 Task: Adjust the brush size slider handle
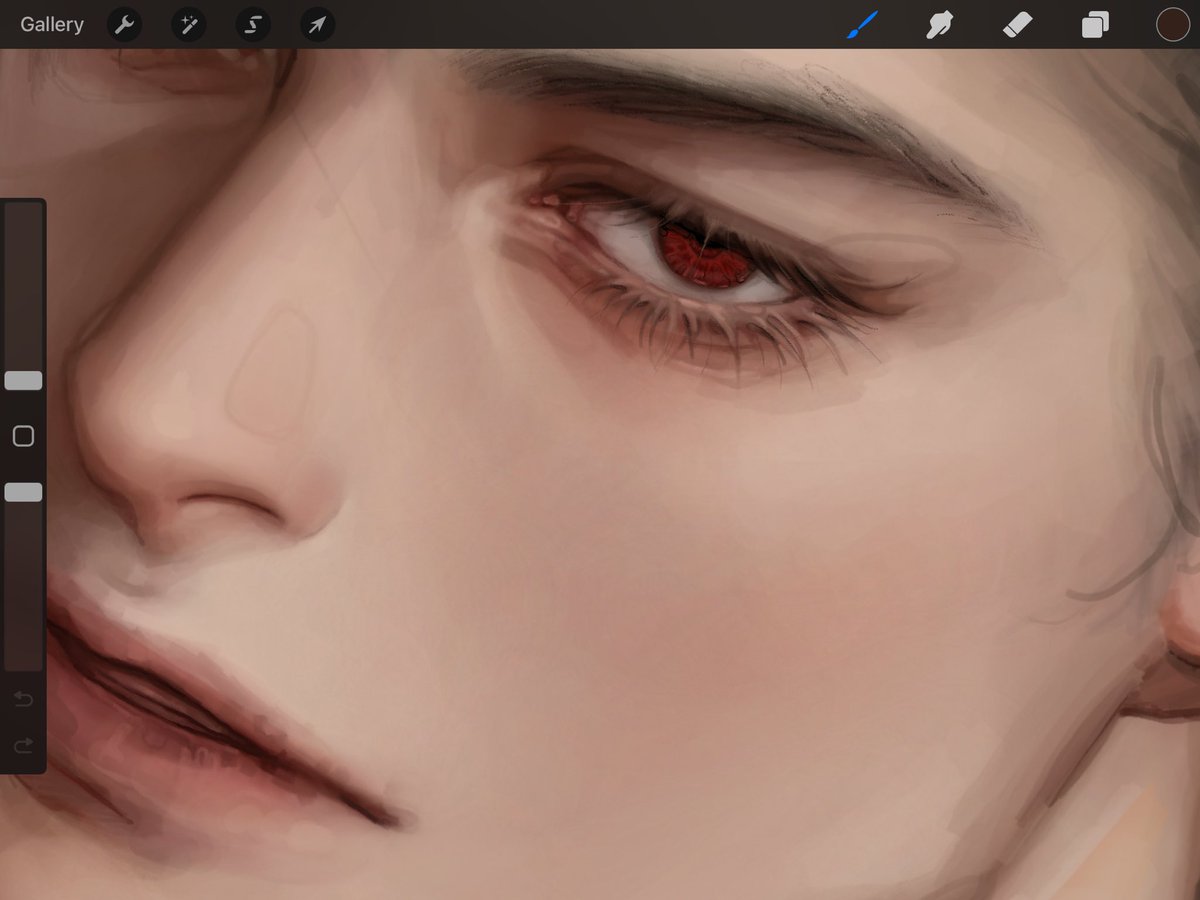[23, 380]
